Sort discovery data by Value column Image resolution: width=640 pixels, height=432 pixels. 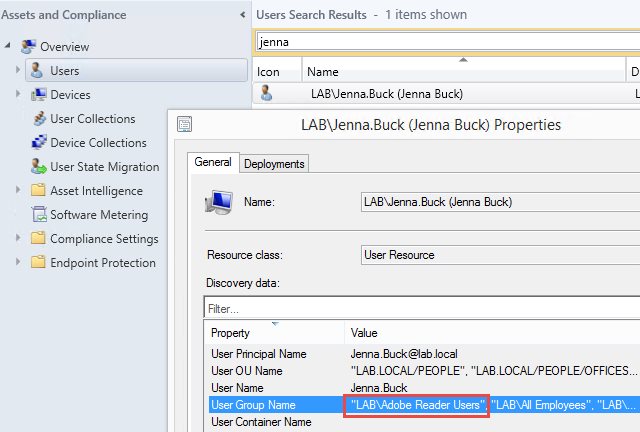click(x=492, y=332)
